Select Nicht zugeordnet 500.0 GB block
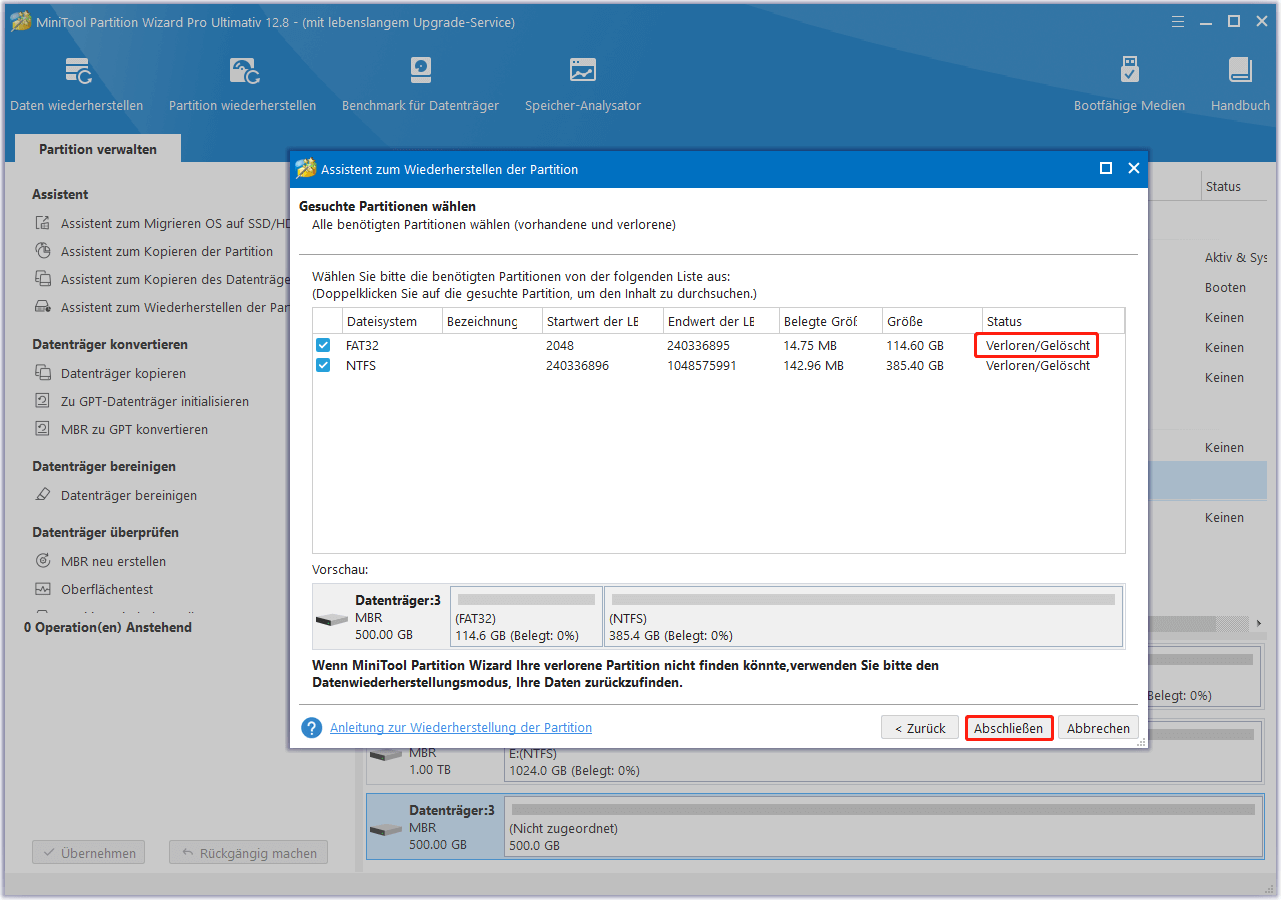Image resolution: width=1283 pixels, height=902 pixels. (883, 826)
